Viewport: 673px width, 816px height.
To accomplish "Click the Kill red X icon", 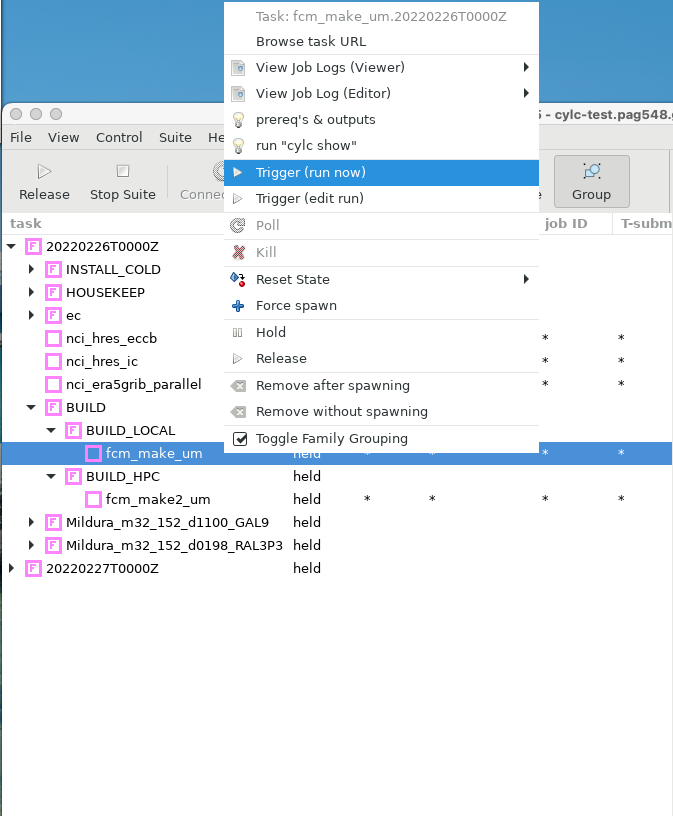I will [238, 253].
